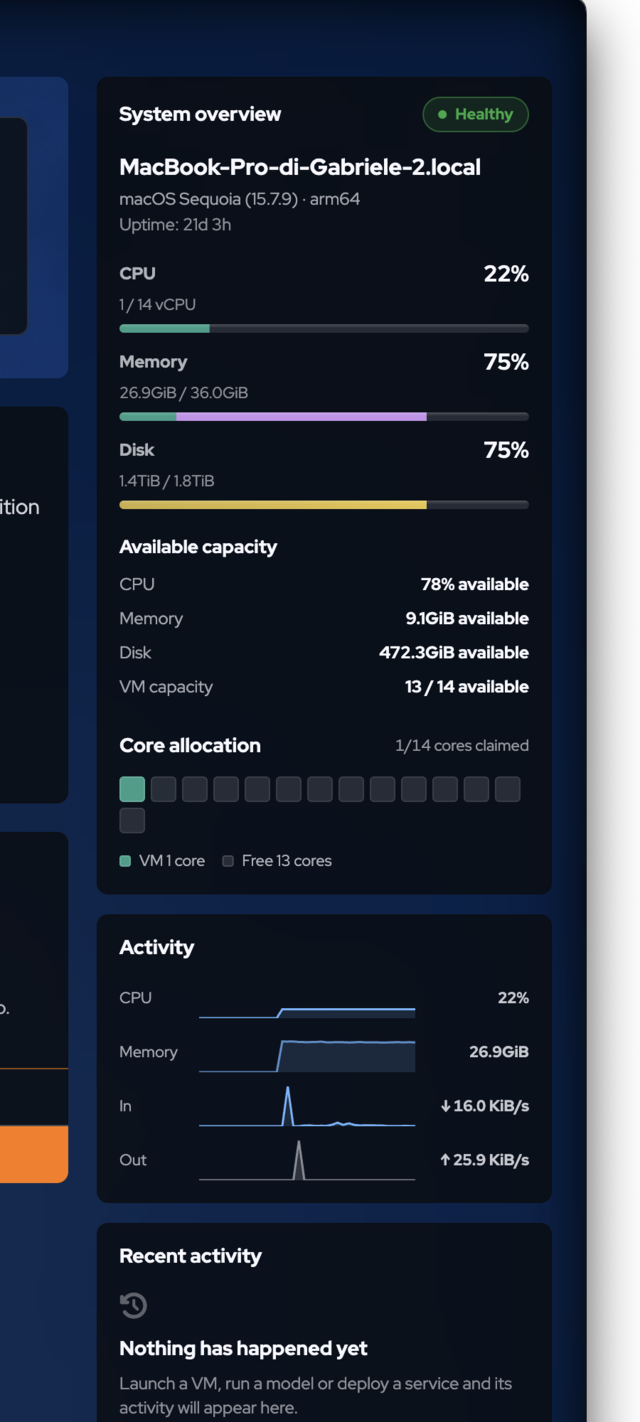Click the history clock icon in Recent activity
Screen dimensions: 640x1422
(x=133, y=1305)
